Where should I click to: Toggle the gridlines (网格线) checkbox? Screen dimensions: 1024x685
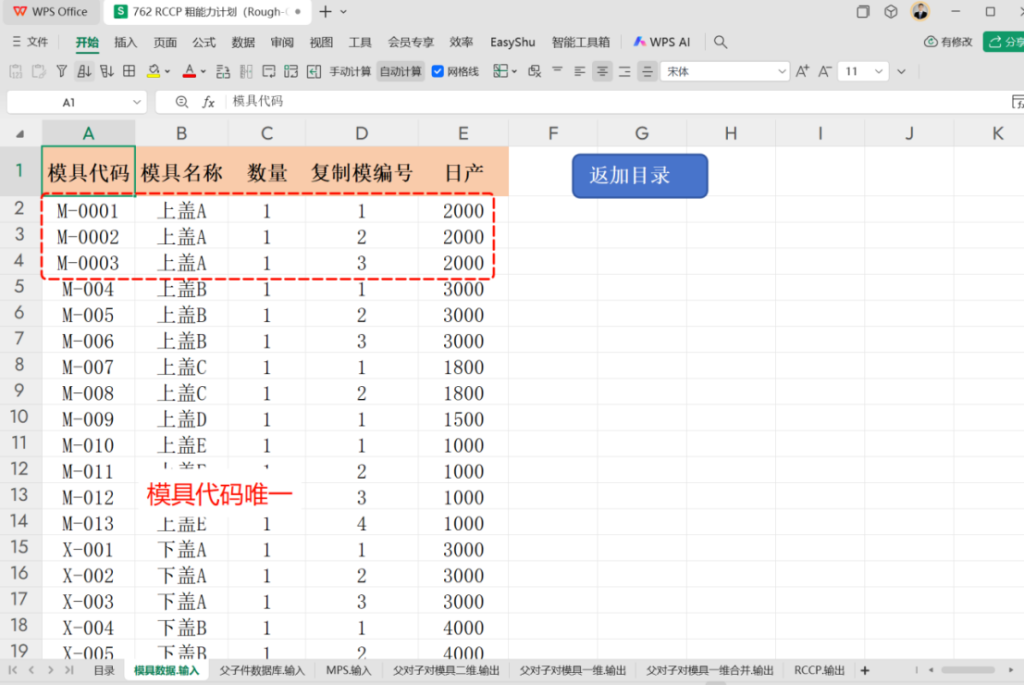tap(438, 72)
